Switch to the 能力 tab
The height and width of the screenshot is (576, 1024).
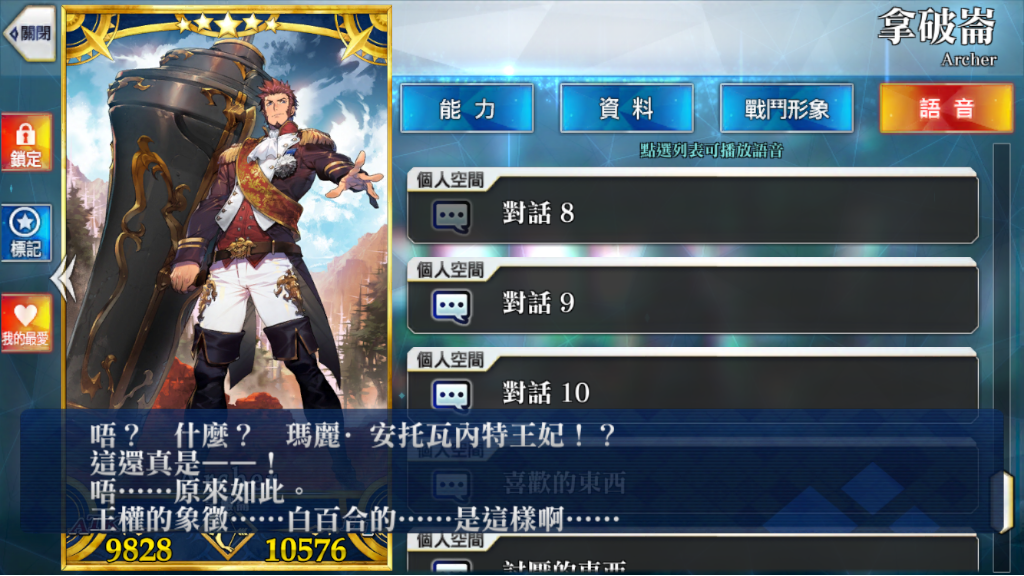click(x=467, y=108)
